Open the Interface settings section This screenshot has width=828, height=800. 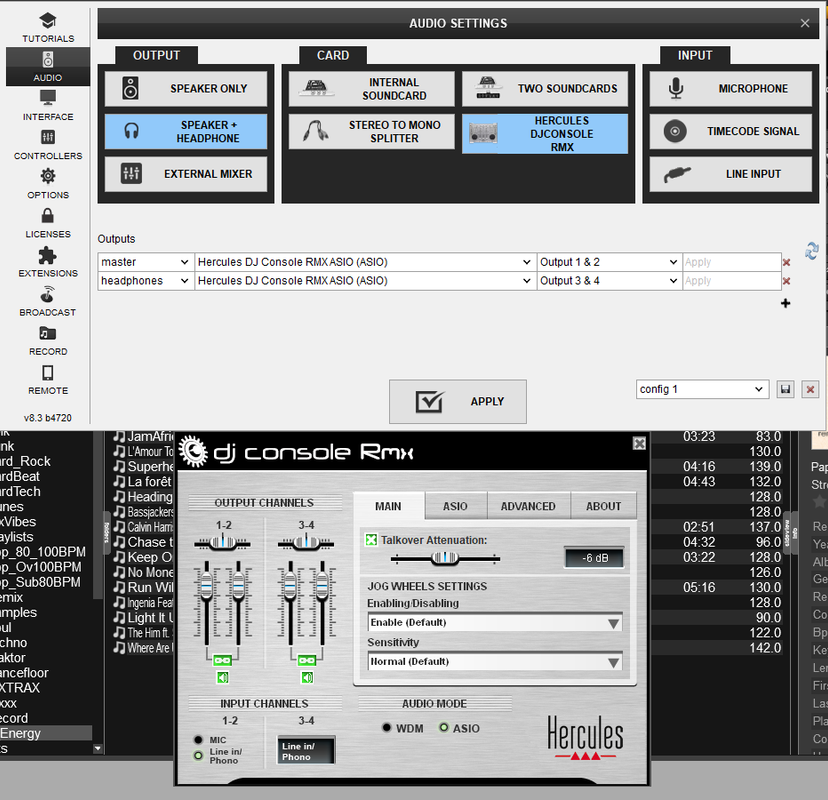(48, 106)
